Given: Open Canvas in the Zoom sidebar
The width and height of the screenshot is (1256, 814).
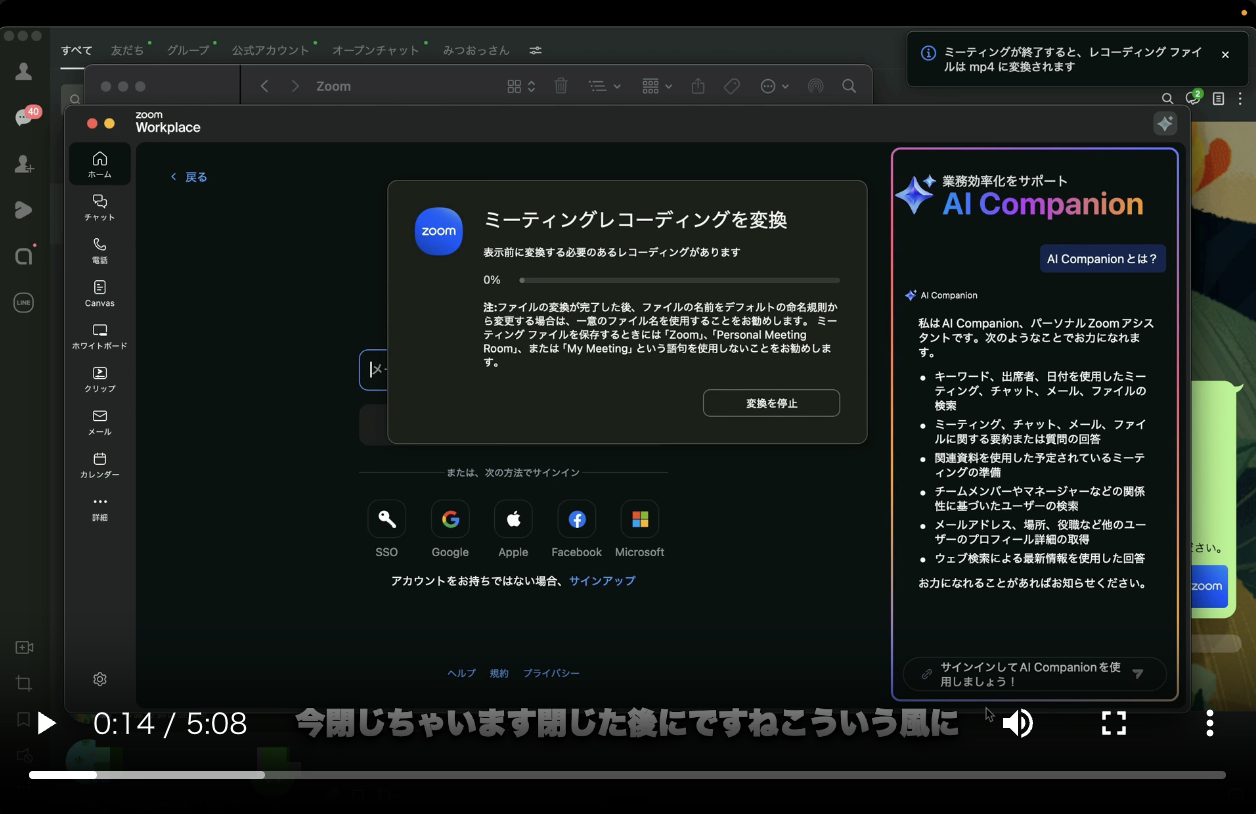Looking at the screenshot, I should click(100, 293).
